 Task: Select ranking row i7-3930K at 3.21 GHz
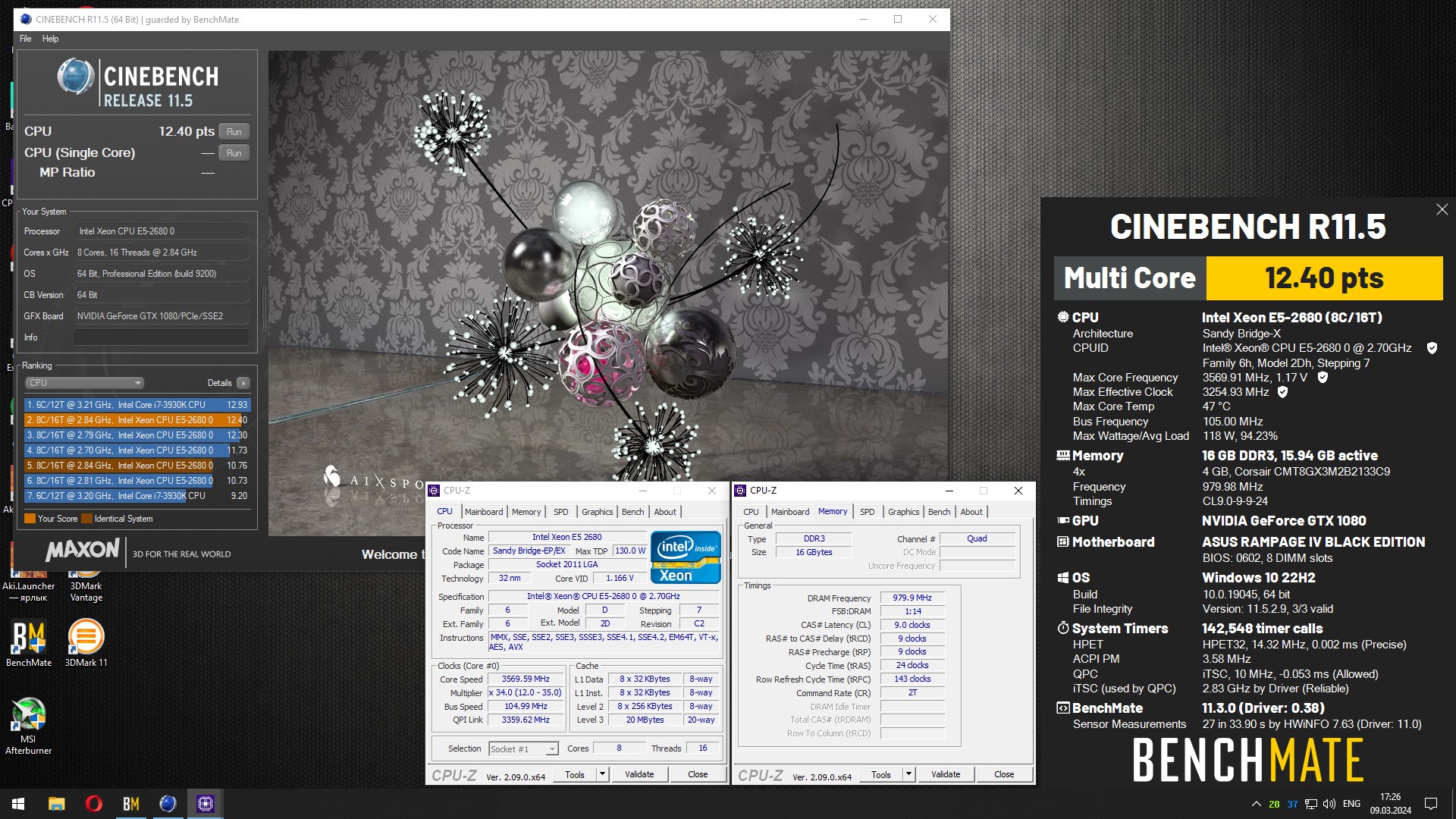(137, 405)
